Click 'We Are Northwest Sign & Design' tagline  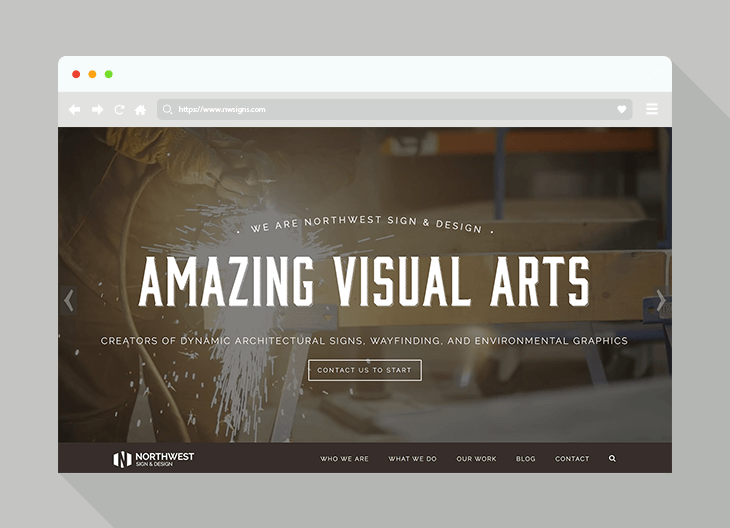(365, 224)
